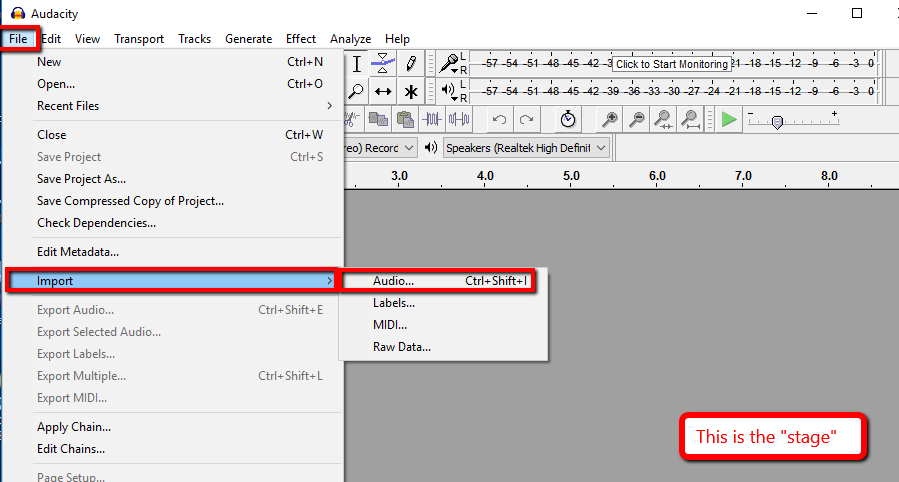Click the Sync-Lock clock icon
Image resolution: width=899 pixels, height=482 pixels.
[568, 119]
